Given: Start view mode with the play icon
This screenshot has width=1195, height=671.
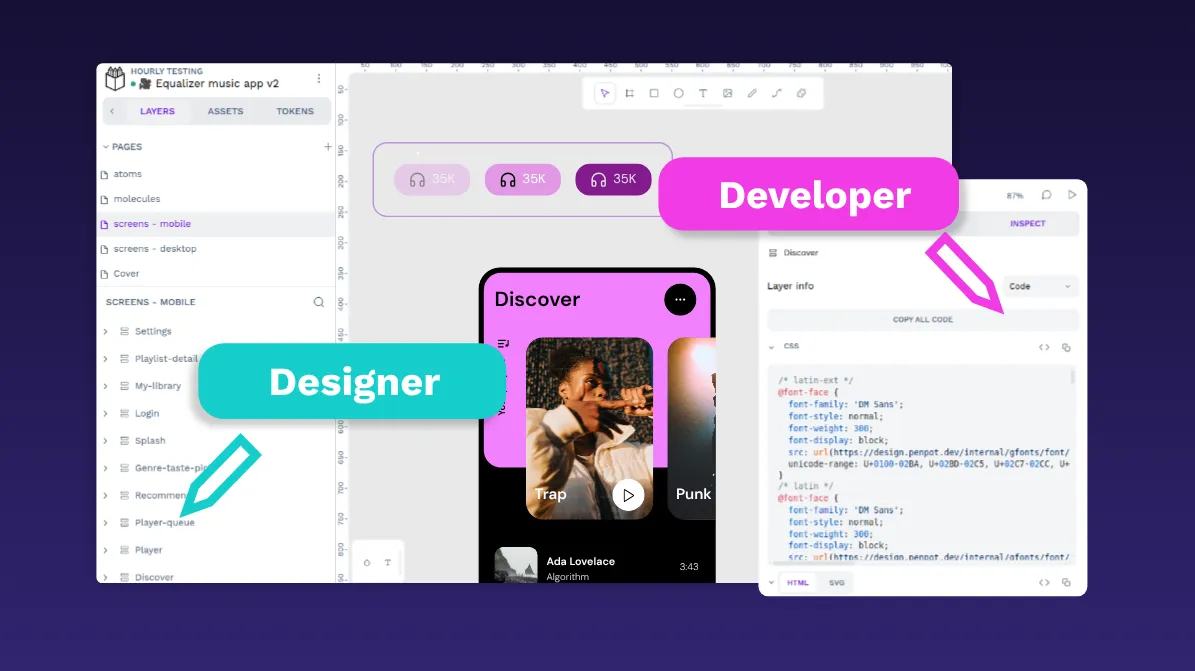Looking at the screenshot, I should pos(1072,195).
